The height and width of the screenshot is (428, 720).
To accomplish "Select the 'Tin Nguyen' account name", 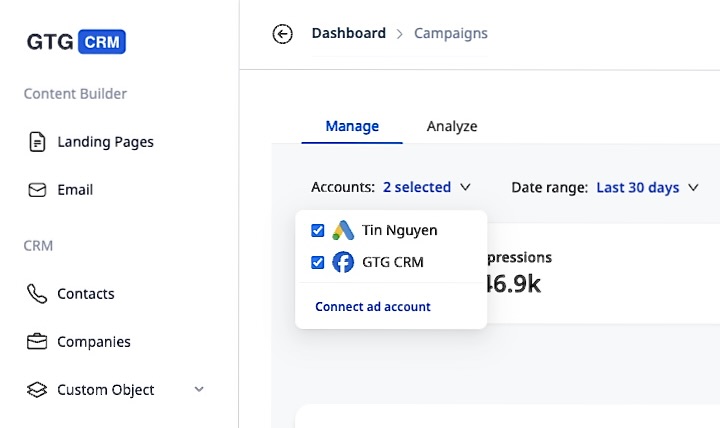I will point(399,230).
